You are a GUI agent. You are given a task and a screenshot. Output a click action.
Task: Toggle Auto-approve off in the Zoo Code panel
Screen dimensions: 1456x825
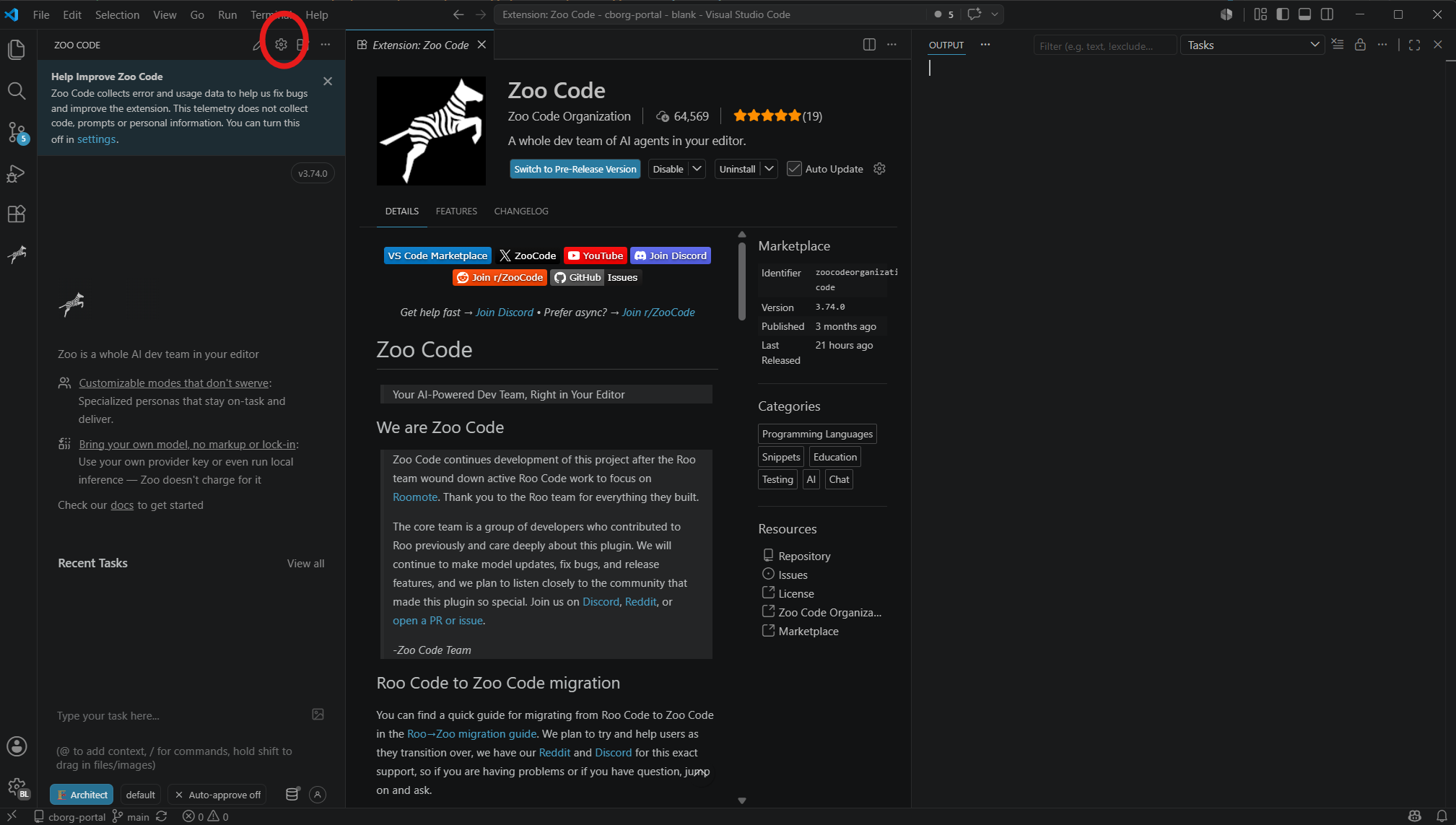pos(217,795)
